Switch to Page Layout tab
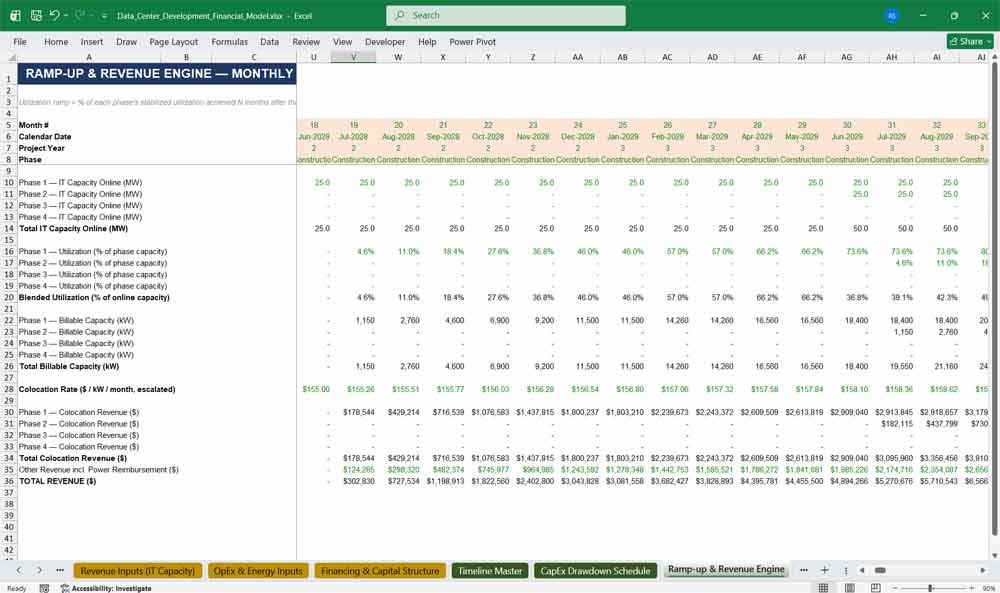The width and height of the screenshot is (1000, 593). pos(173,41)
